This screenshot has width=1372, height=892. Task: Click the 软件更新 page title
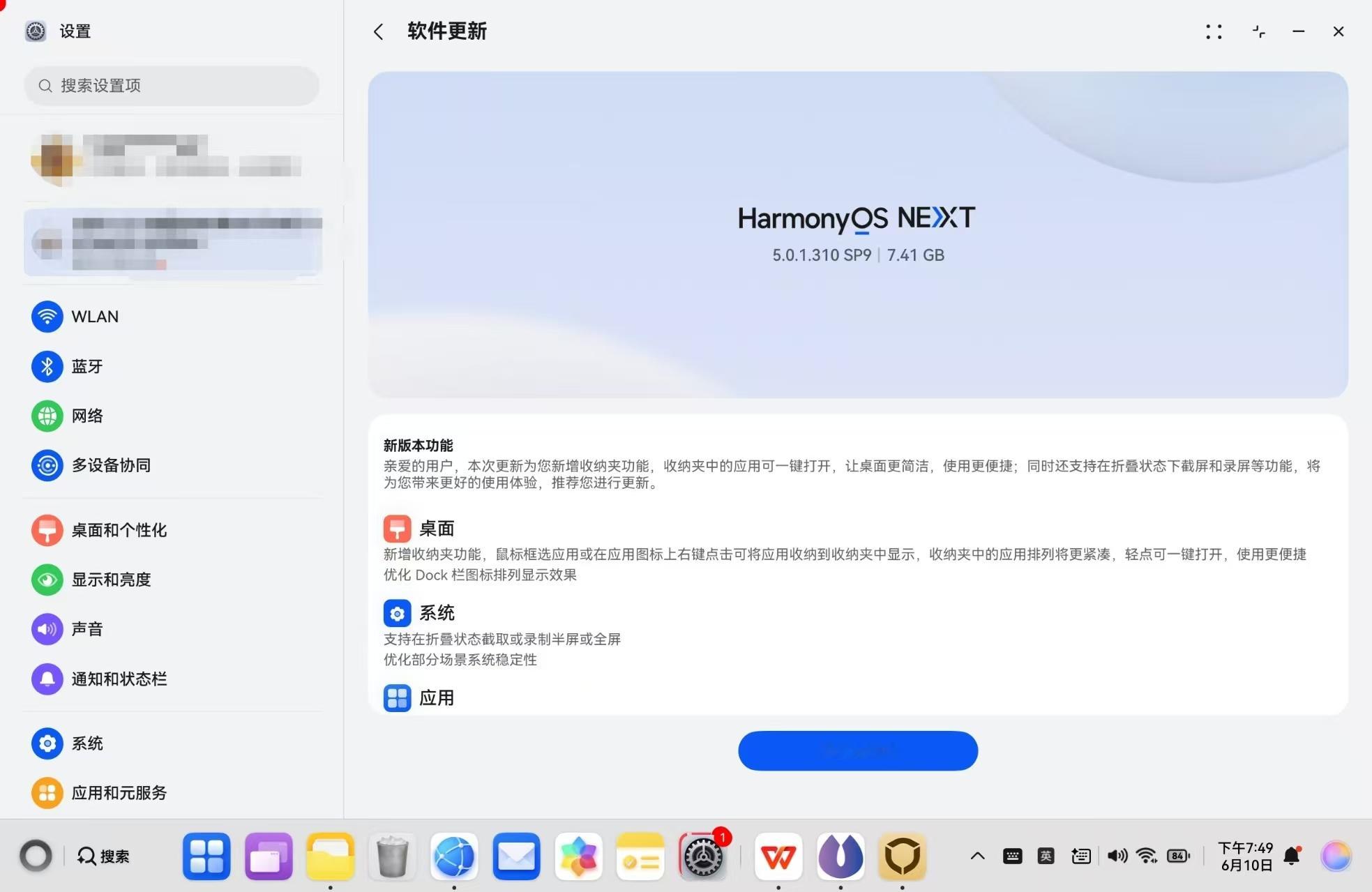coord(447,31)
